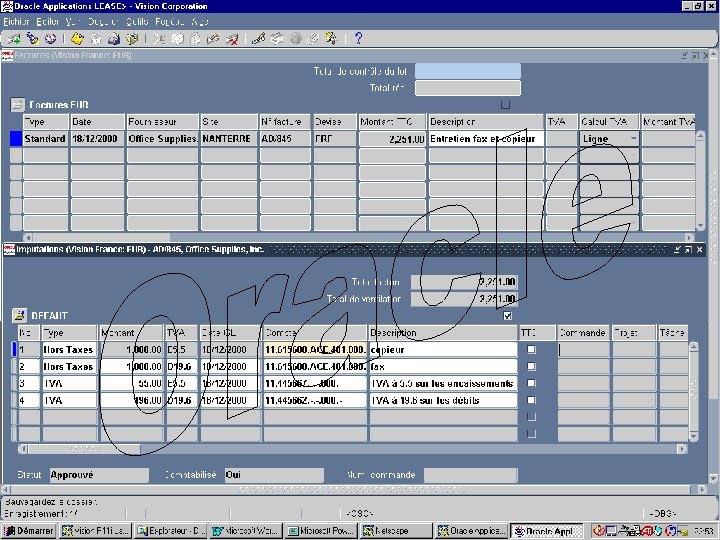Click the Num commande field
Image resolution: width=720 pixels, height=540 pixels.
pyautogui.click(x=471, y=475)
